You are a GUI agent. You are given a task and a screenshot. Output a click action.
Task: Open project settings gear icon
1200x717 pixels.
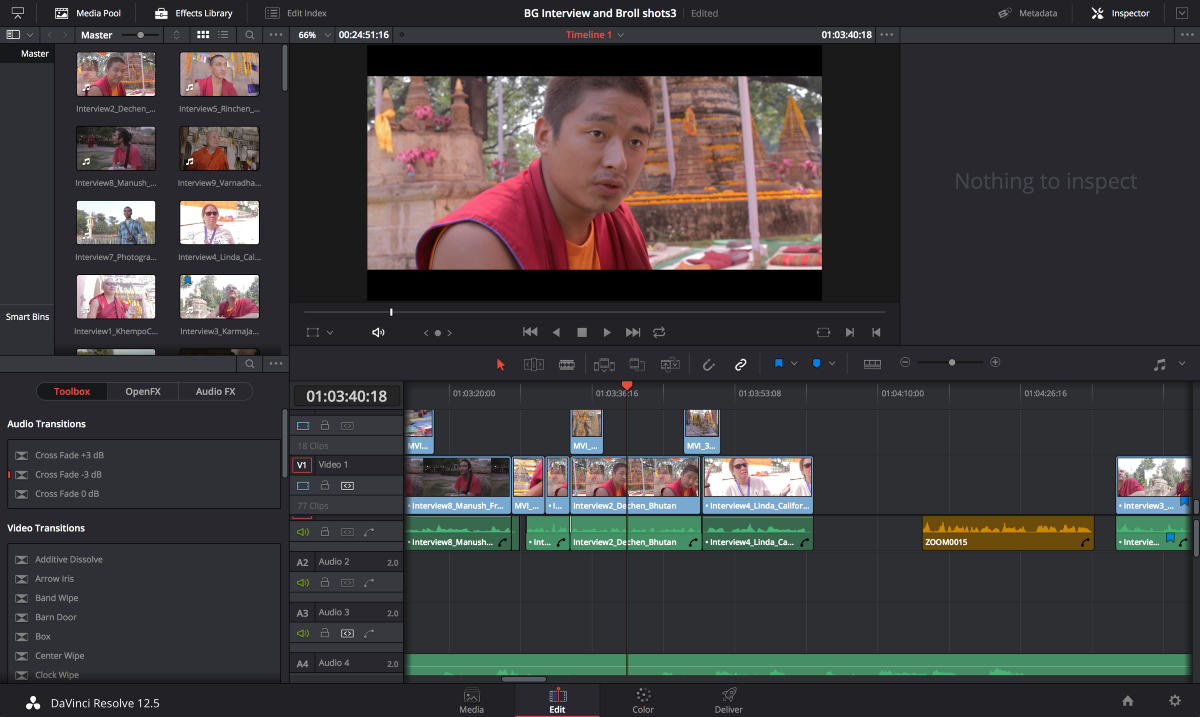pyautogui.click(x=1175, y=701)
